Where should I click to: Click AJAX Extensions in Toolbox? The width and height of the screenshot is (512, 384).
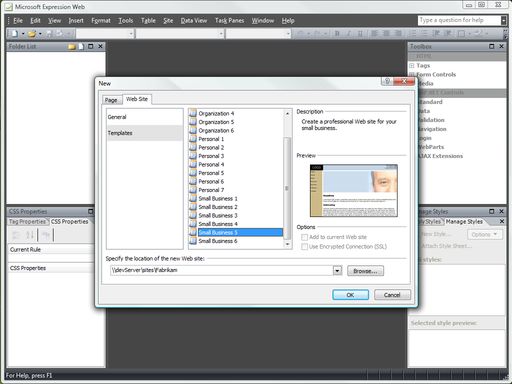click(440, 156)
